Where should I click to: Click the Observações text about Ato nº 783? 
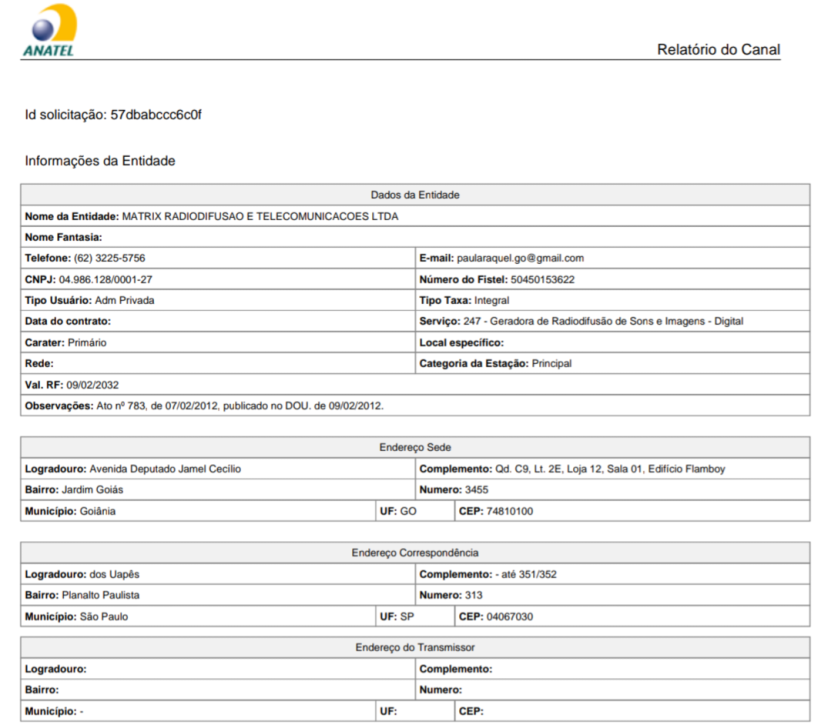click(x=240, y=406)
